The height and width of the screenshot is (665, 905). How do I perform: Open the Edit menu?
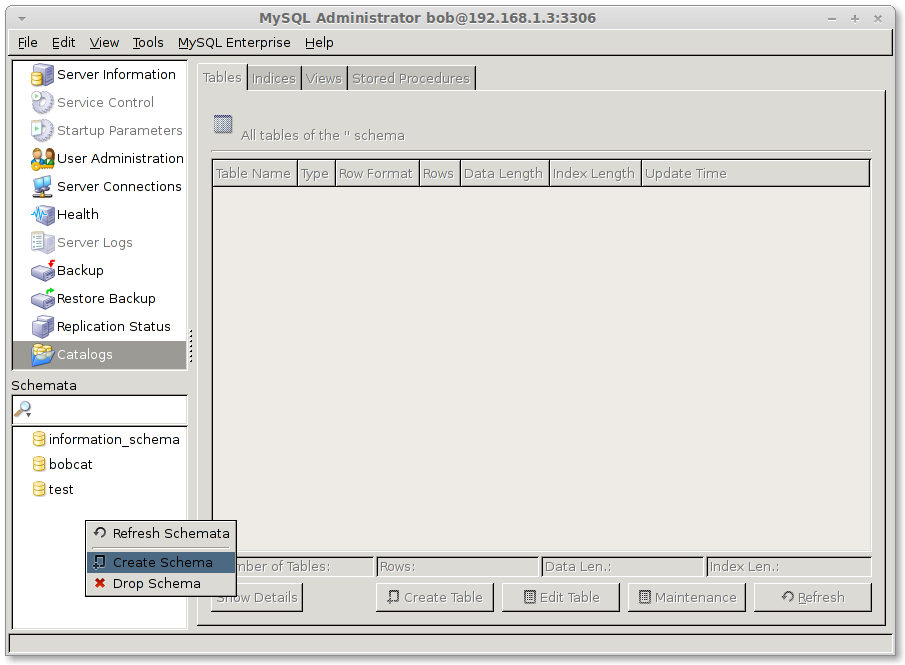[63, 43]
